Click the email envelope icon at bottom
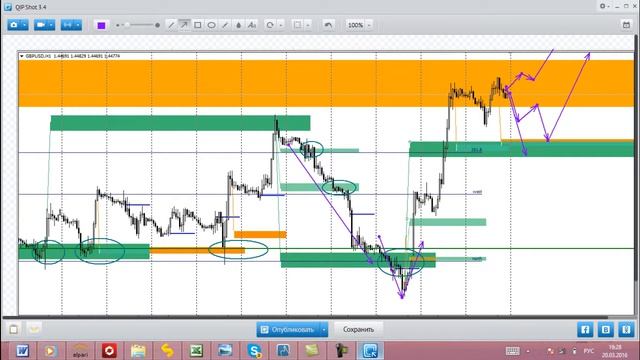Viewport: 640px width, 360px height. pyautogui.click(x=34, y=329)
